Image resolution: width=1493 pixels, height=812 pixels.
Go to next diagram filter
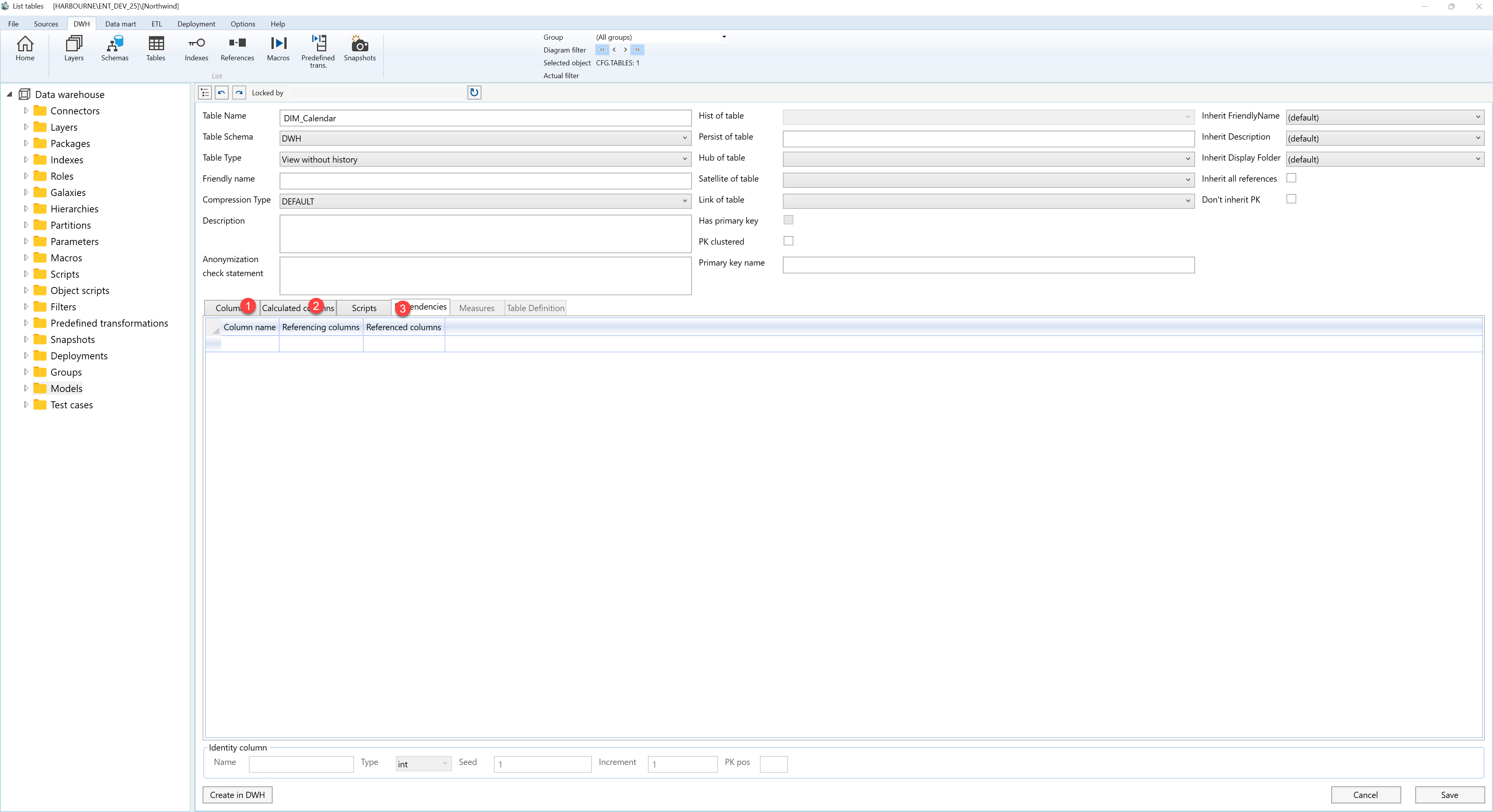point(625,50)
